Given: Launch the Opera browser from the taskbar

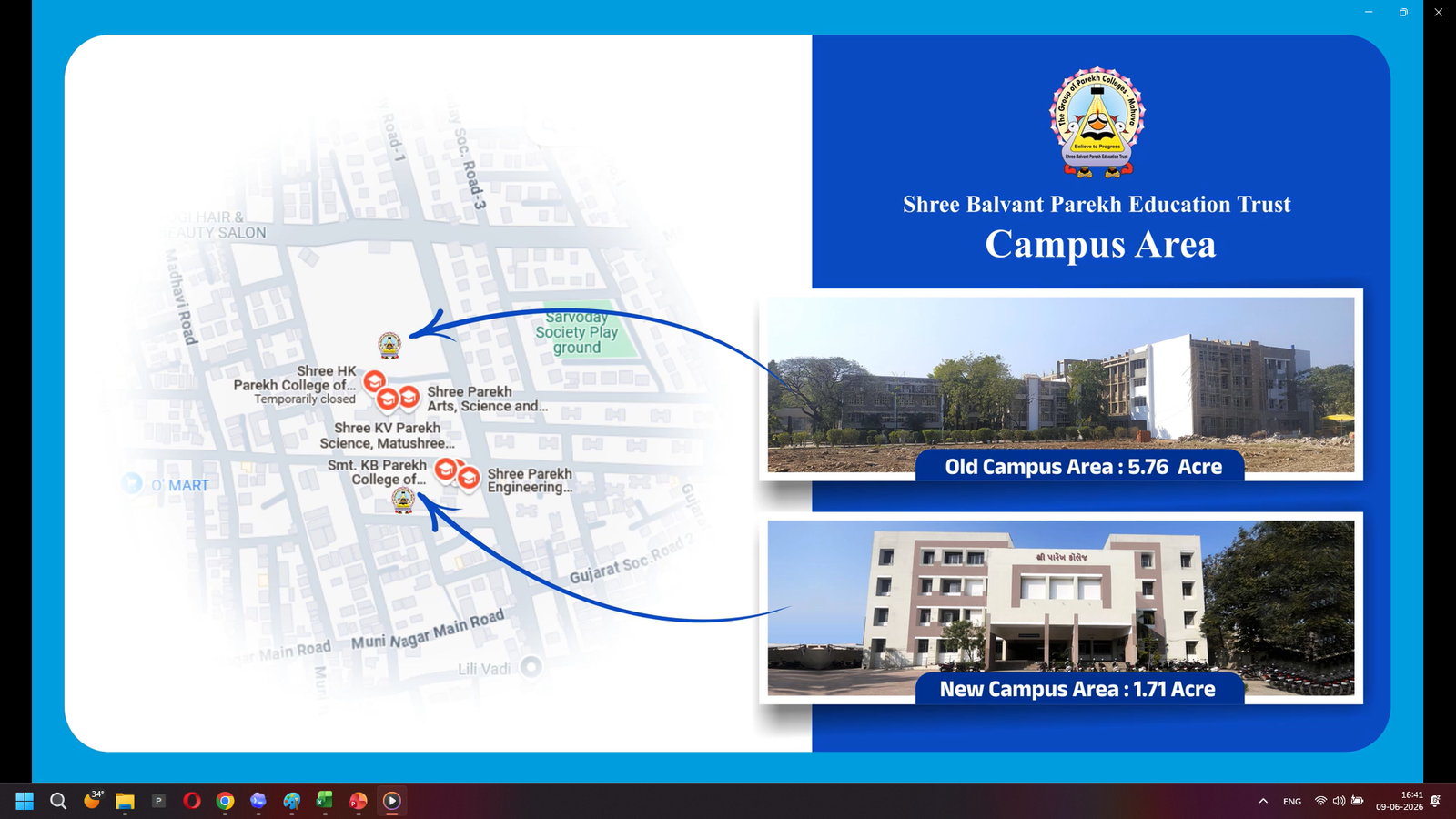Looking at the screenshot, I should (192, 801).
